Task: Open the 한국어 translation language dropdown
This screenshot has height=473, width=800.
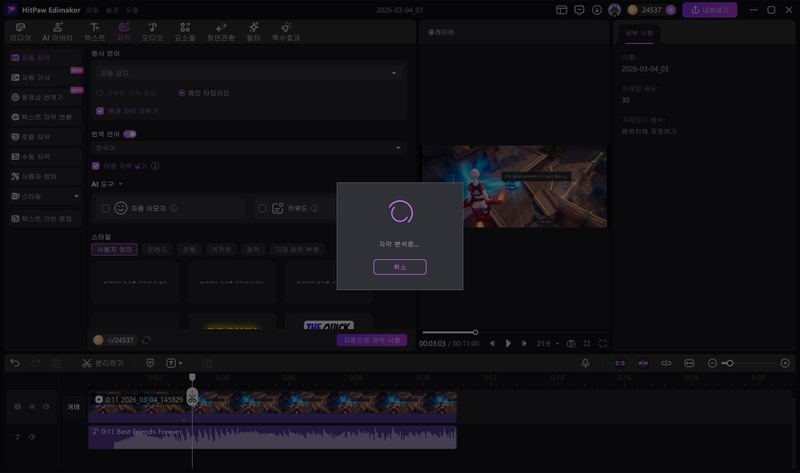Action: coord(248,147)
